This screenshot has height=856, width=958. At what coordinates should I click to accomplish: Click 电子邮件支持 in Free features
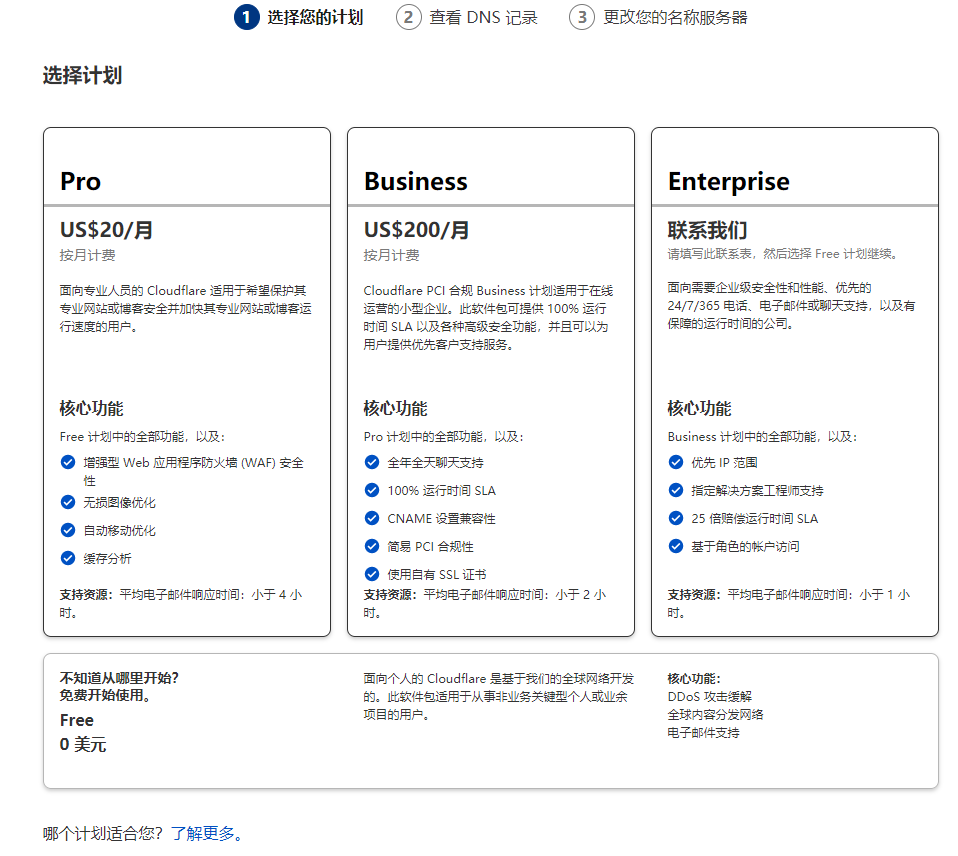click(704, 733)
